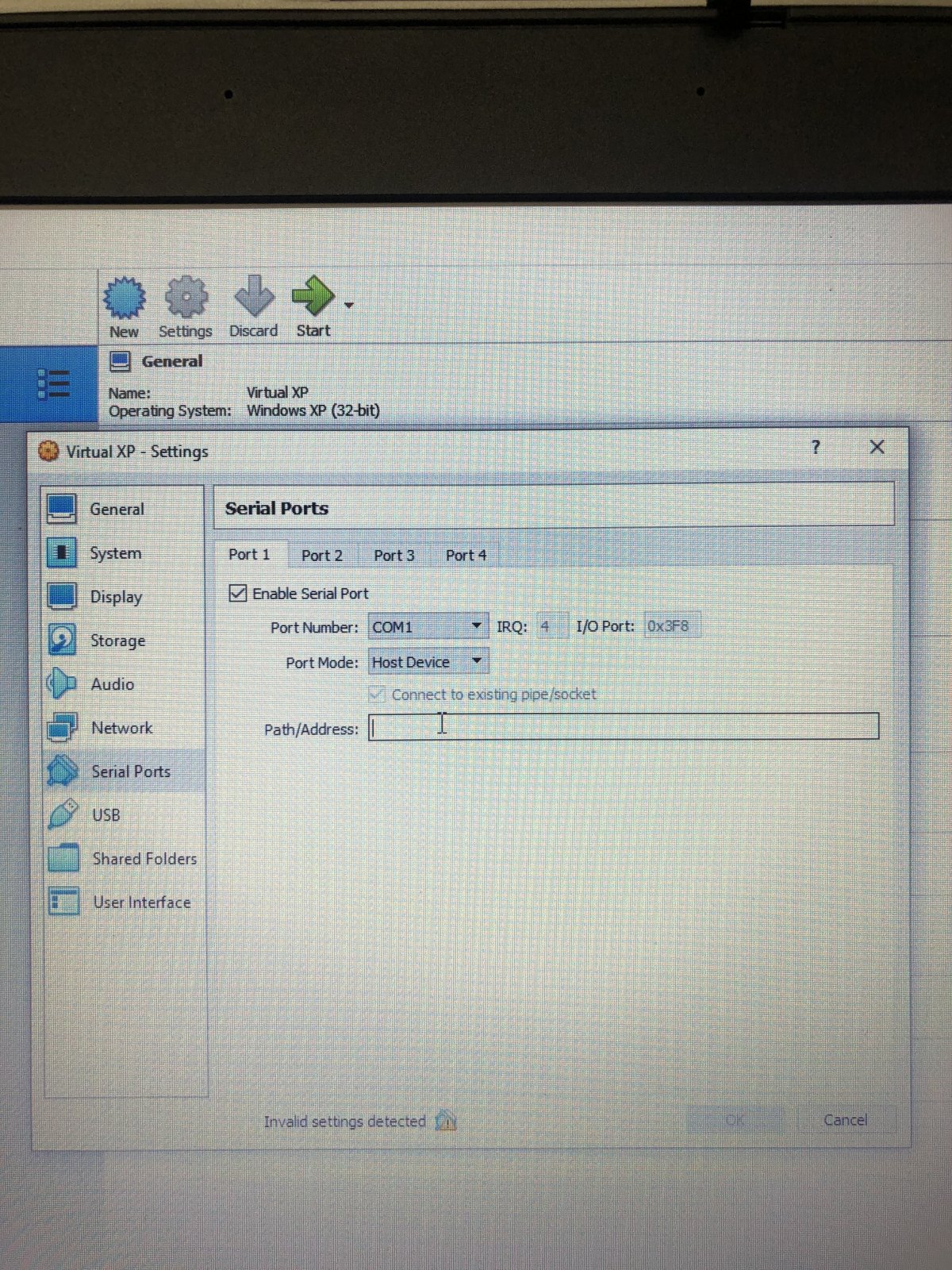Image resolution: width=952 pixels, height=1270 pixels.
Task: Click the Windows XP (32-bit) value
Action: pyautogui.click(x=313, y=410)
